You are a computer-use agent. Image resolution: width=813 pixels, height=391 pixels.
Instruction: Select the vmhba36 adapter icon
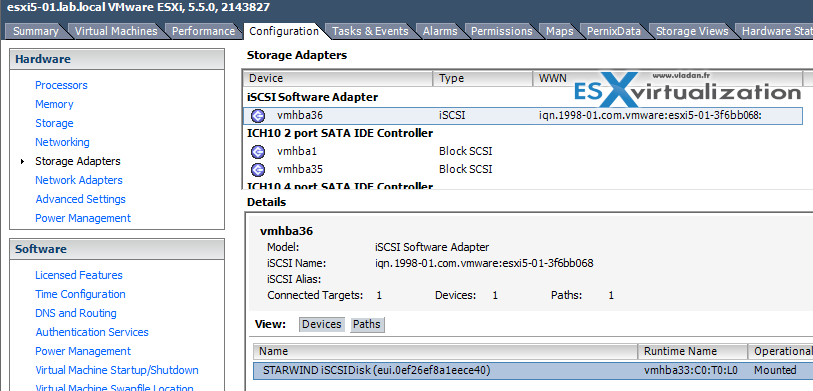click(x=258, y=116)
